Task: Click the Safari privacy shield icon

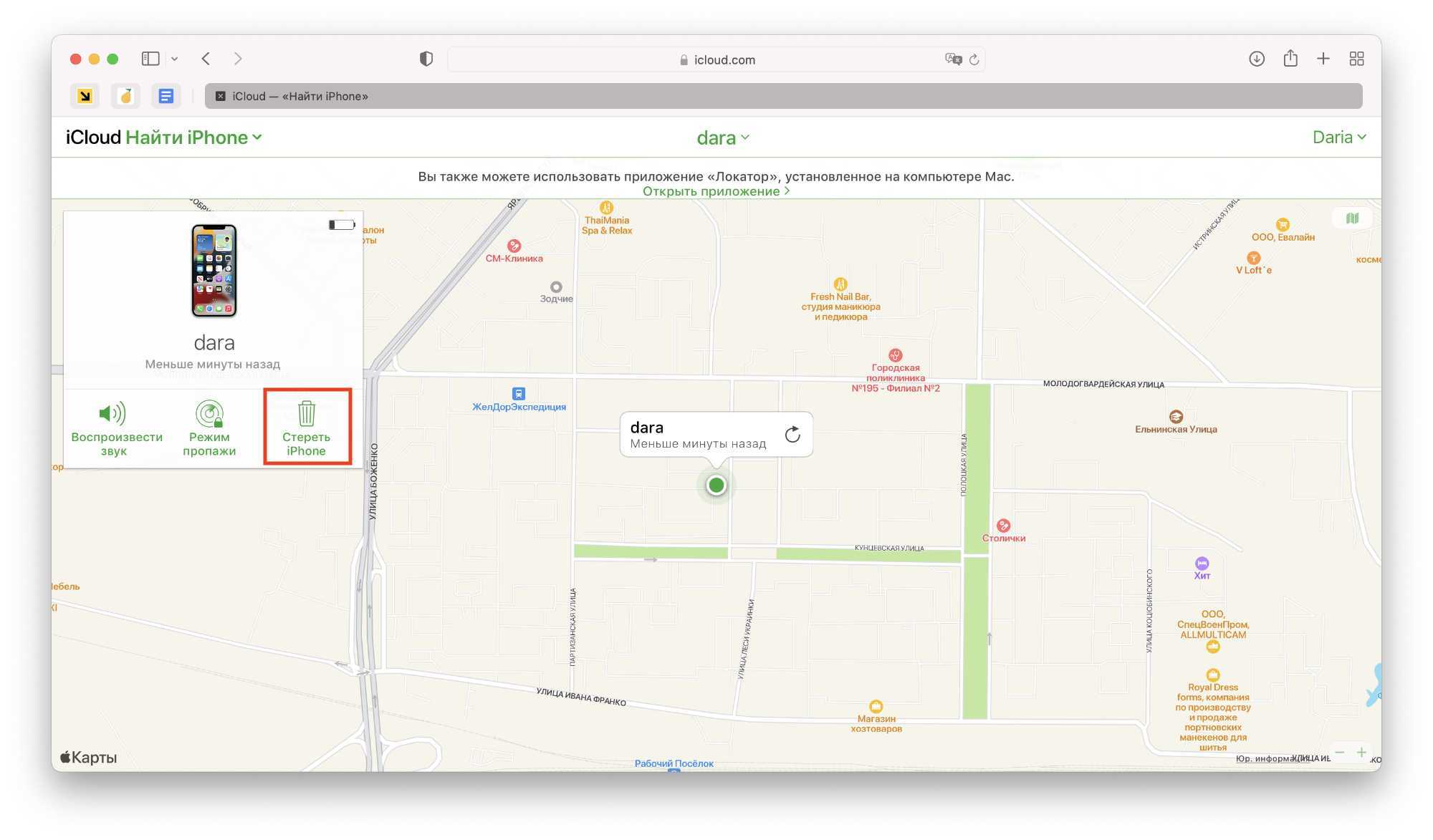Action: point(426,59)
